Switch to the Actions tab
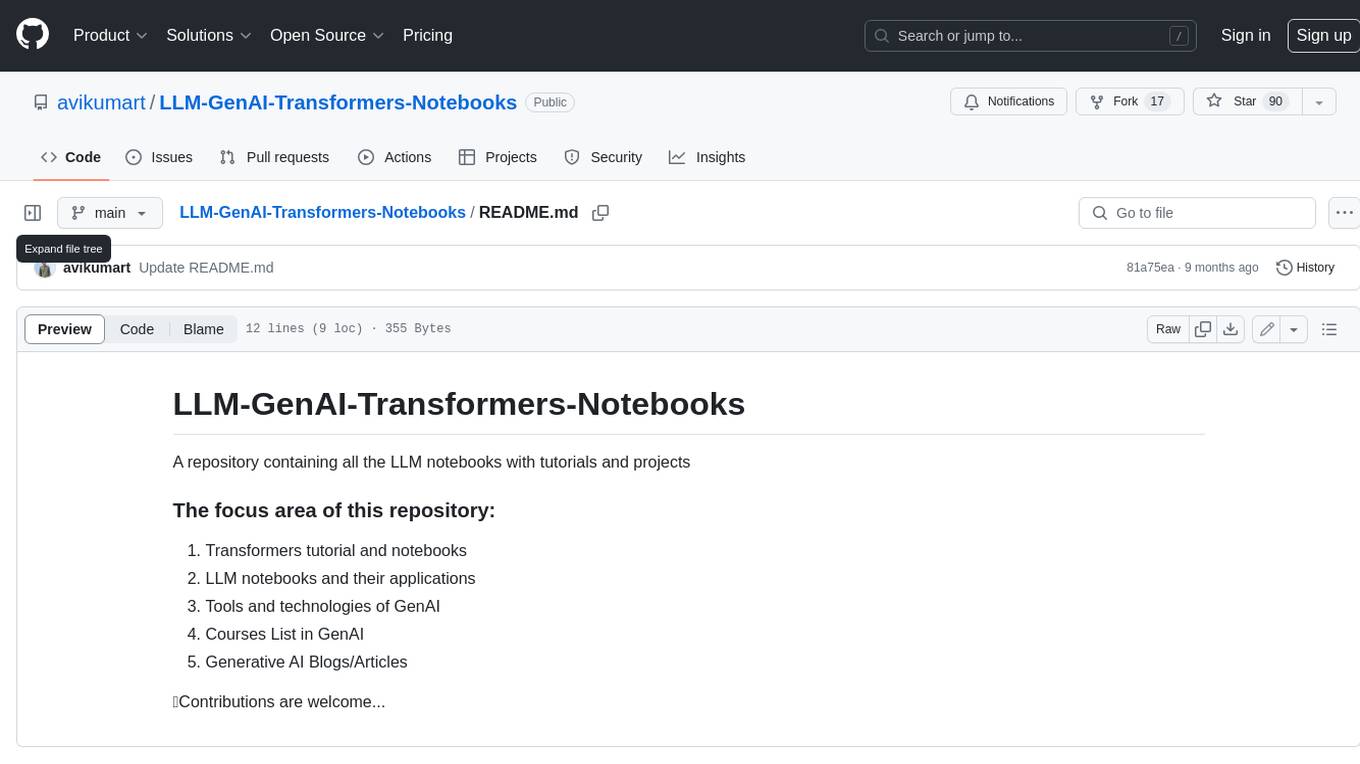Viewport: 1360px width, 764px height. pyautogui.click(x=394, y=157)
